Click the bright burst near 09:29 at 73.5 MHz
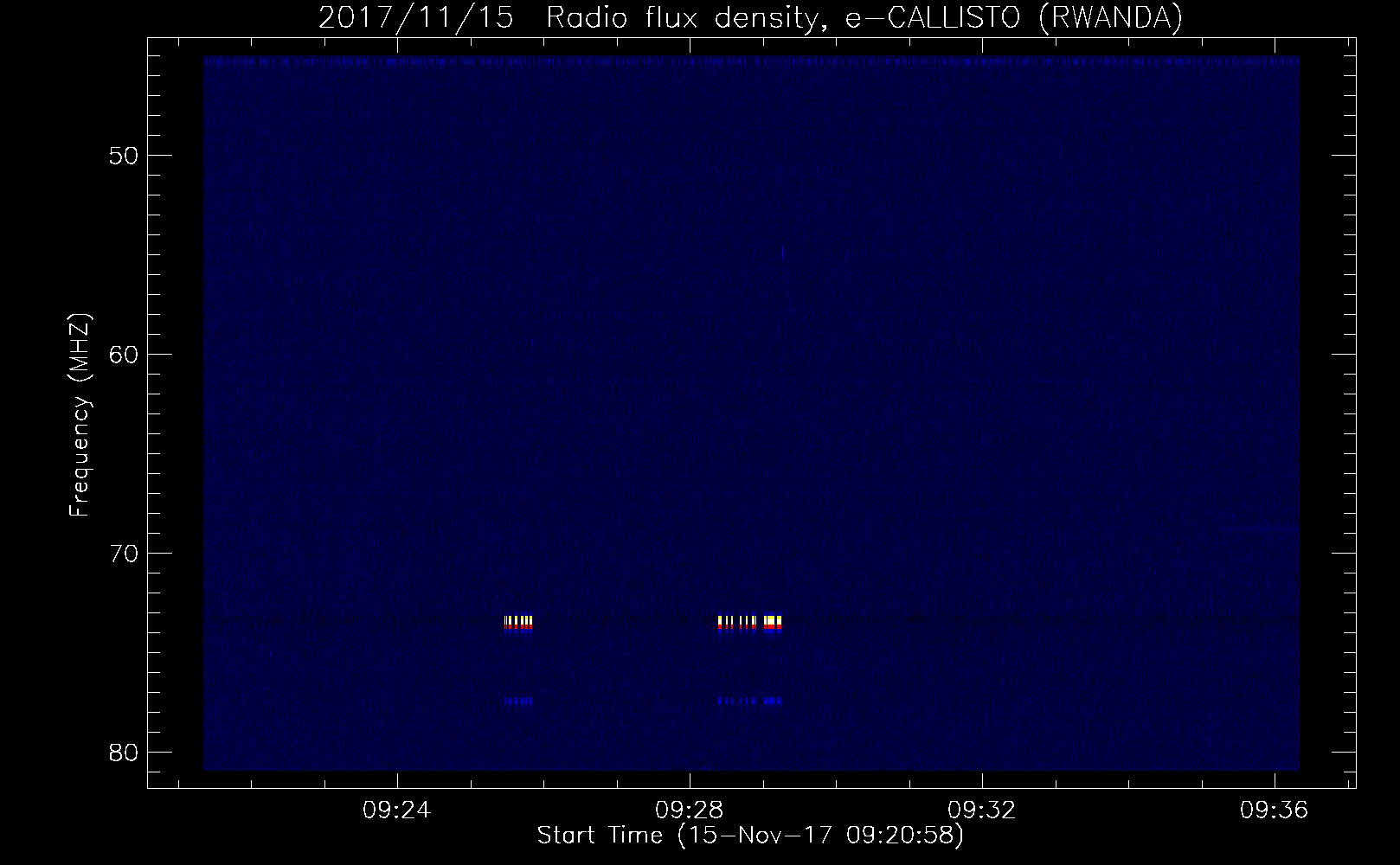This screenshot has height=865, width=1400. coord(750,624)
